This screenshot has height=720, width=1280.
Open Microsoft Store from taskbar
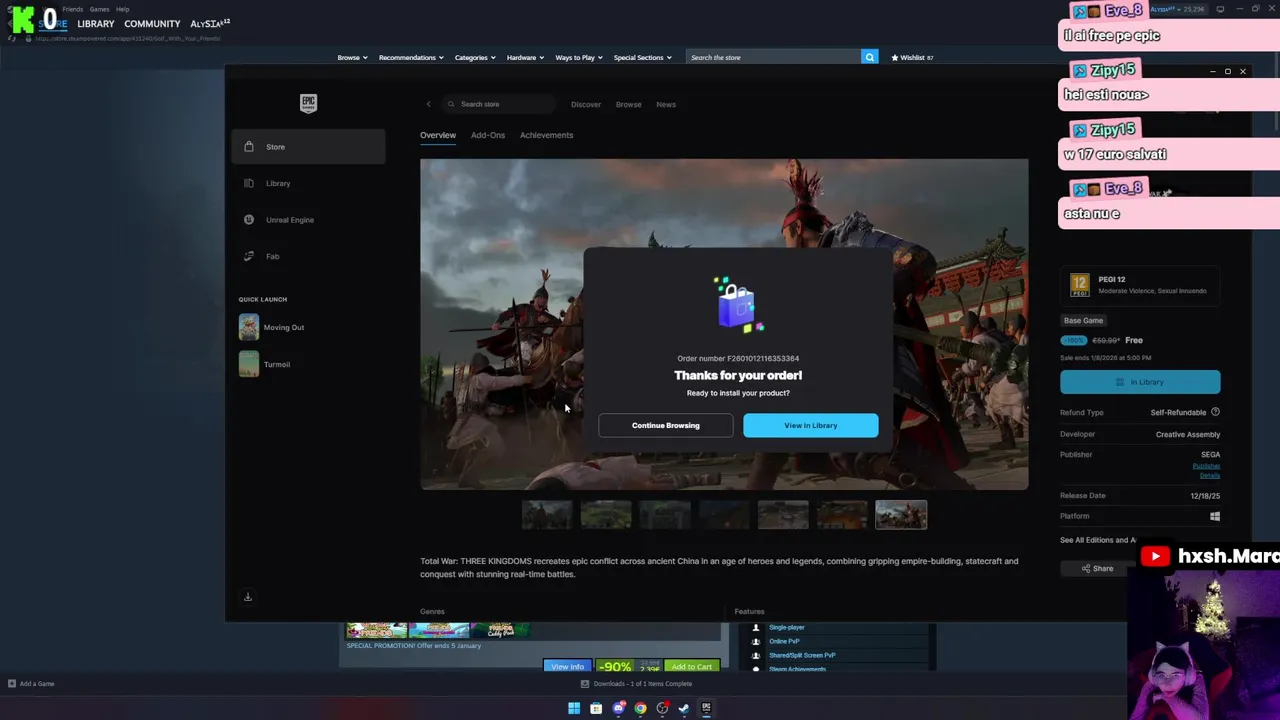coord(596,708)
